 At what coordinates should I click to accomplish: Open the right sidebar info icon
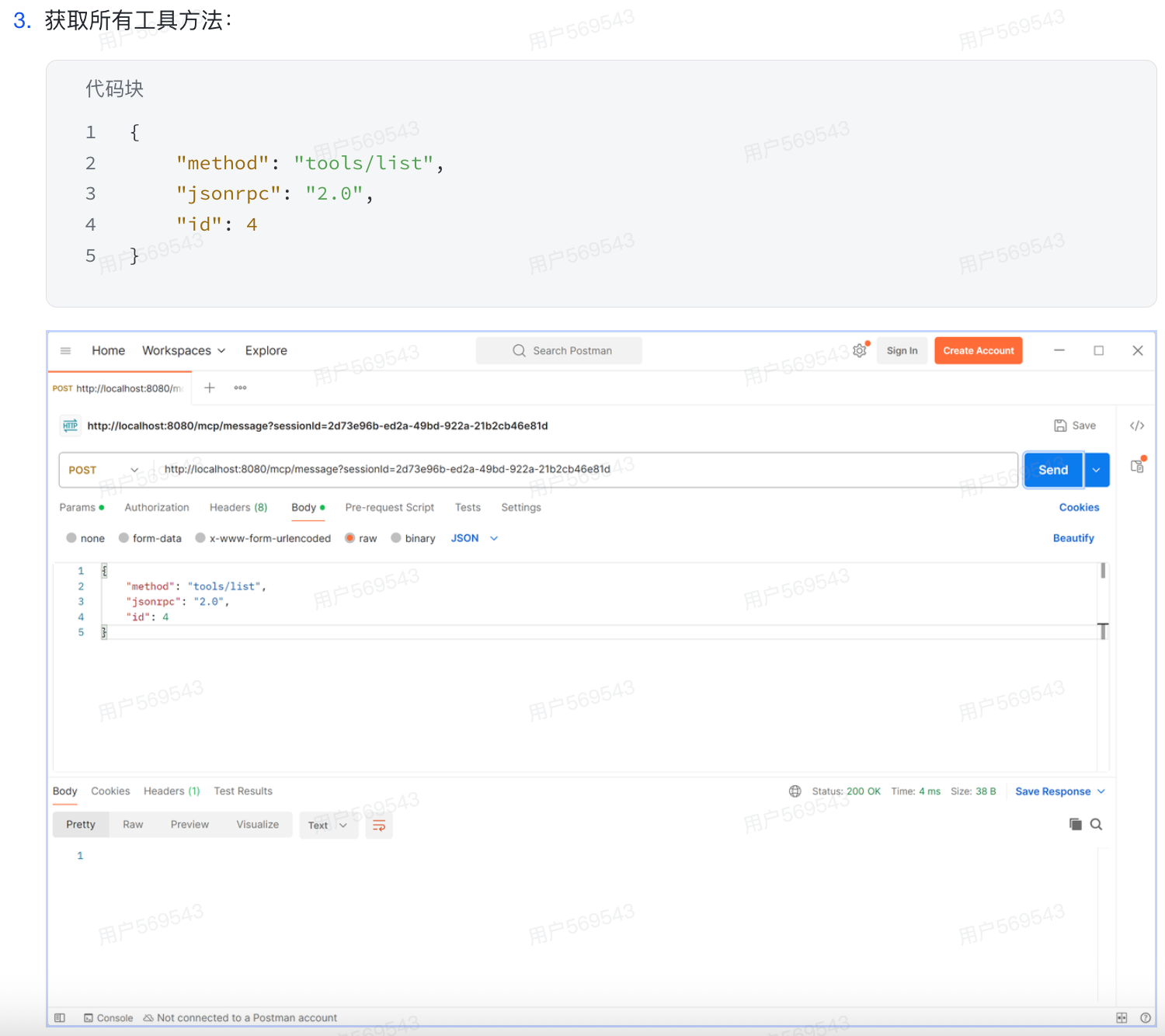[x=1137, y=466]
